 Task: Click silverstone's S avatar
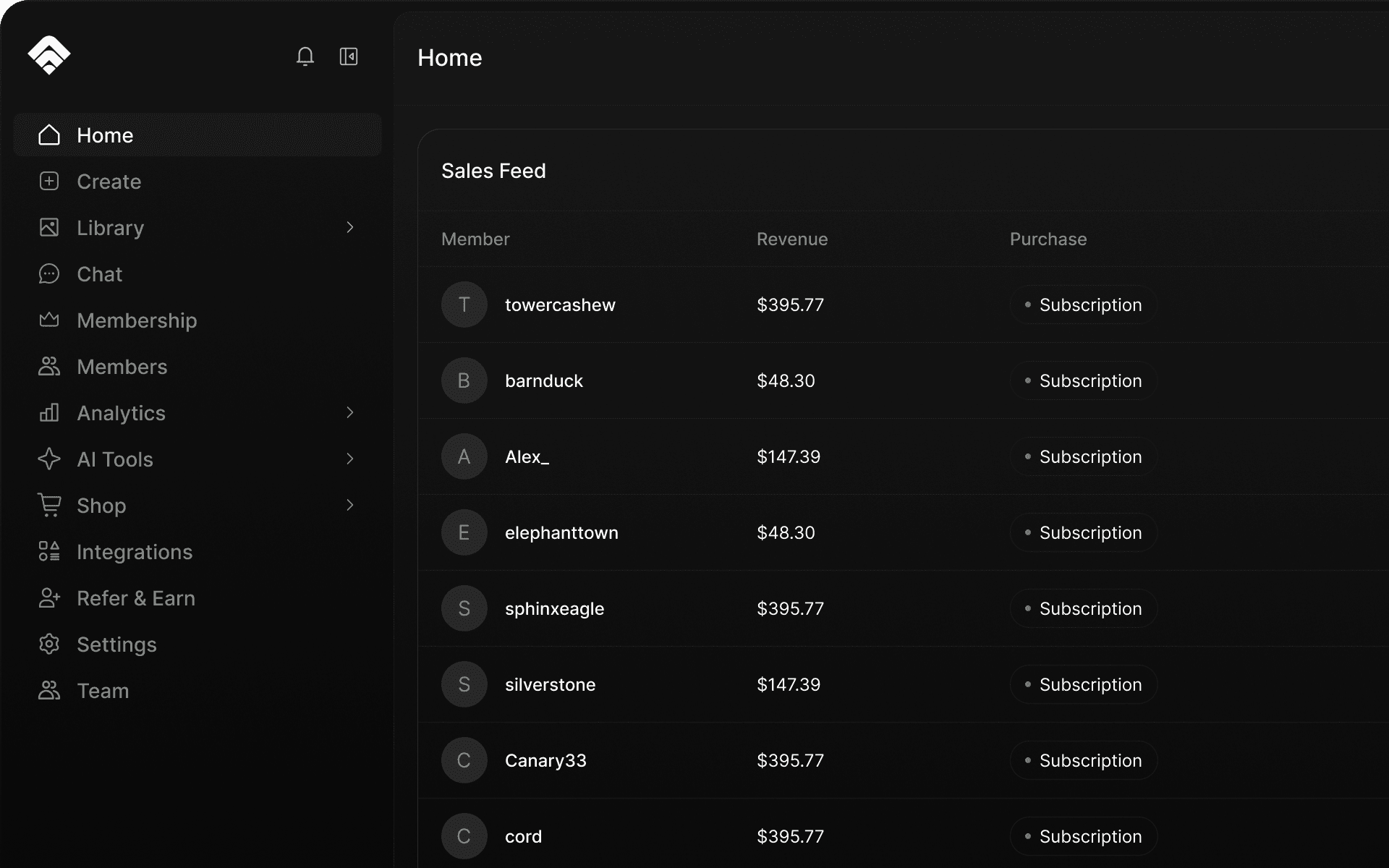464,684
